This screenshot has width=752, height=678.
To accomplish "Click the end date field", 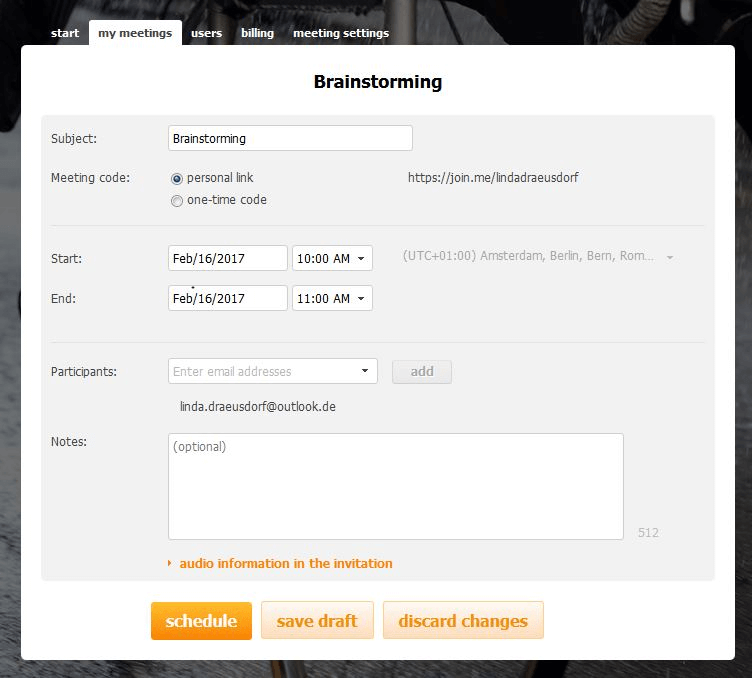I will click(x=228, y=298).
